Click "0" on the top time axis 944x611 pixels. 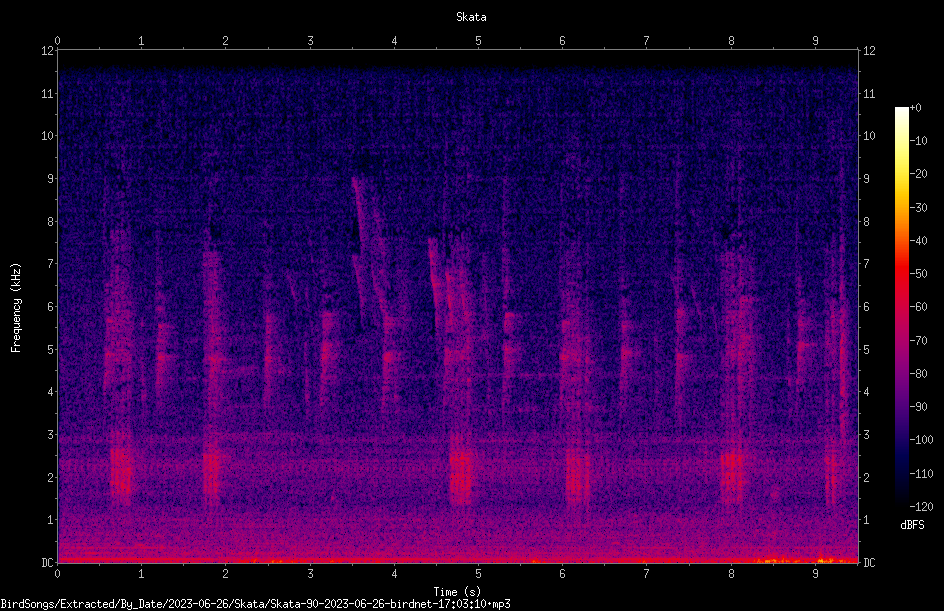coord(57,41)
